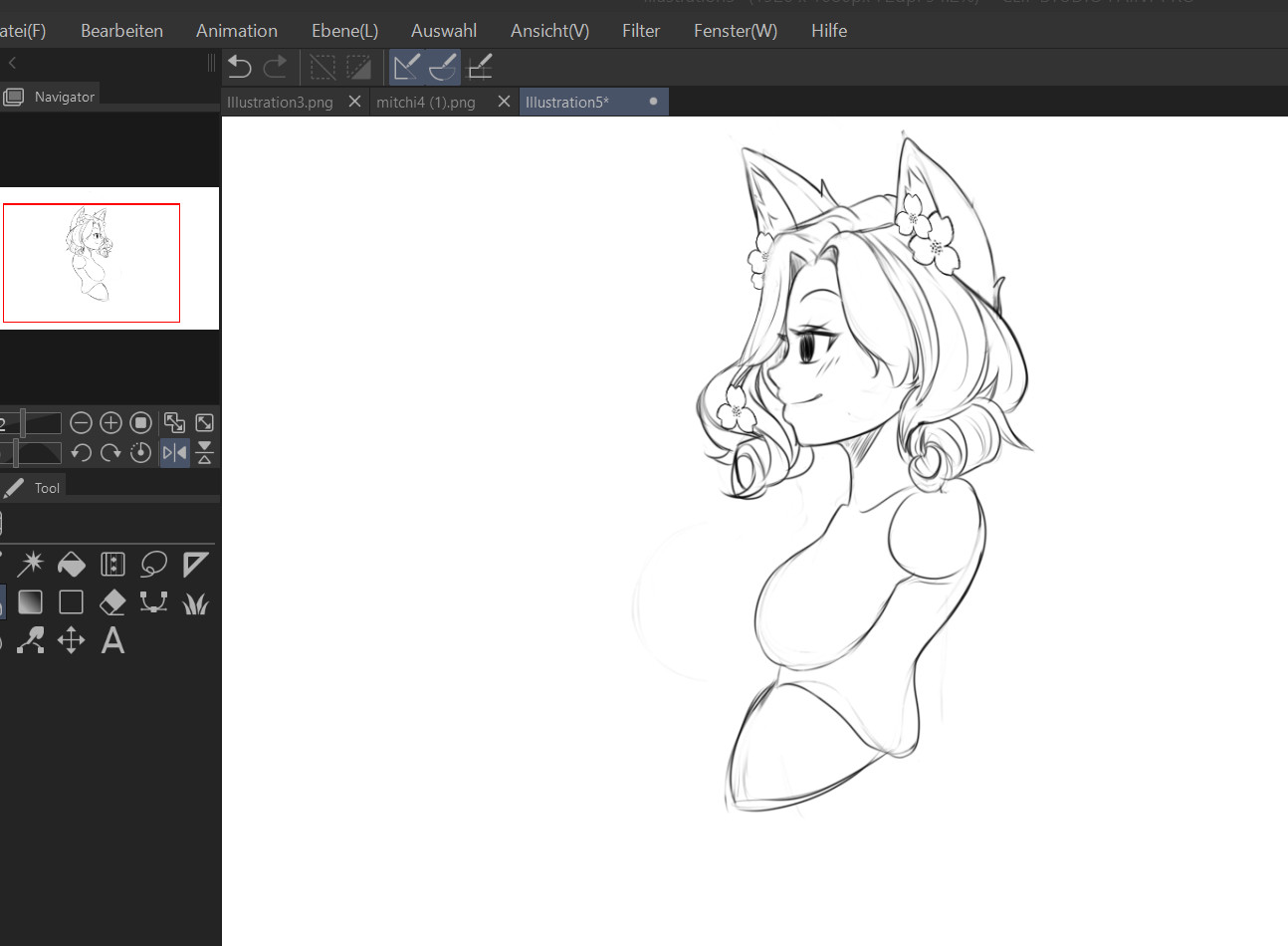
Task: Click the unsaved dot on the Illustration5 tab
Action: (x=653, y=102)
